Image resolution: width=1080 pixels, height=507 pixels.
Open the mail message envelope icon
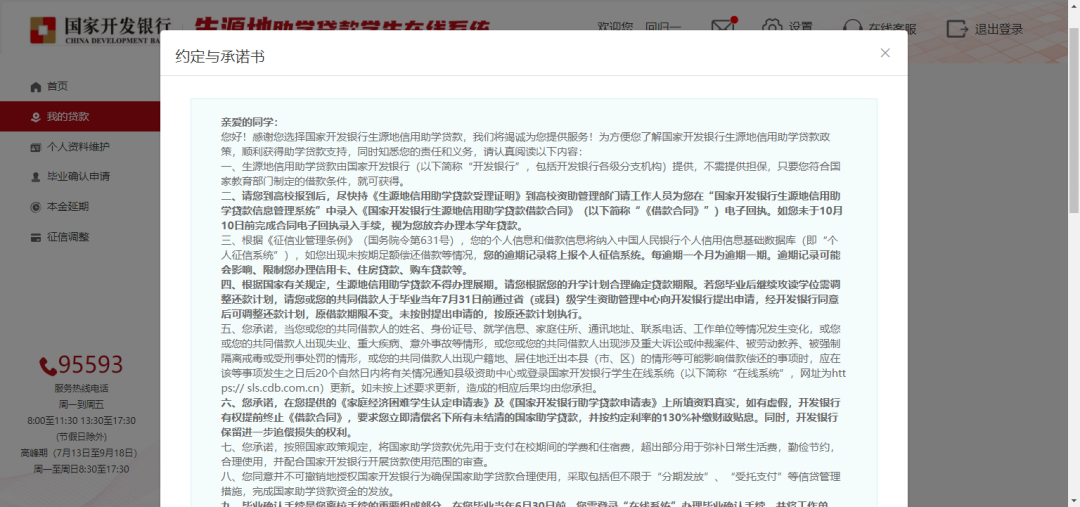click(x=724, y=28)
